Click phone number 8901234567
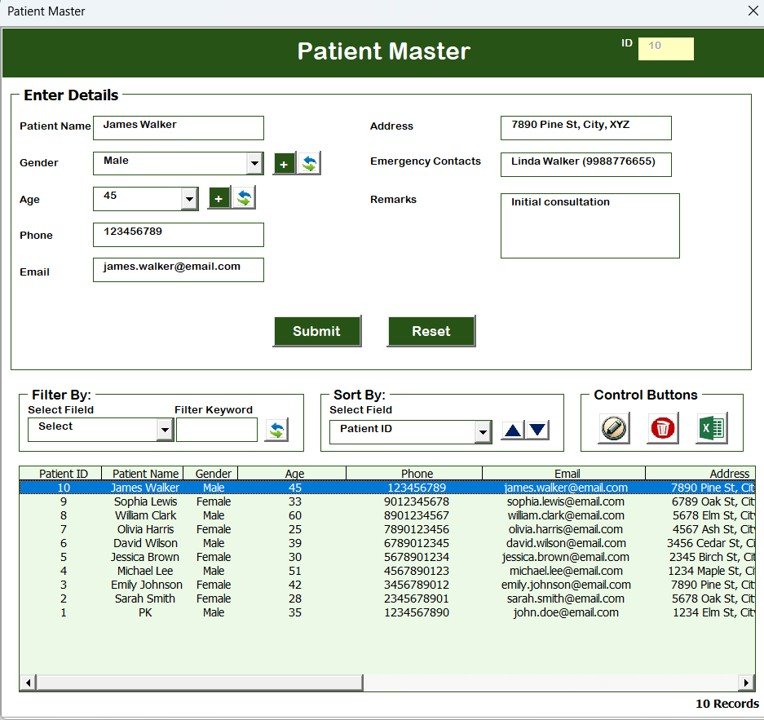This screenshot has height=720, width=764. (417, 515)
